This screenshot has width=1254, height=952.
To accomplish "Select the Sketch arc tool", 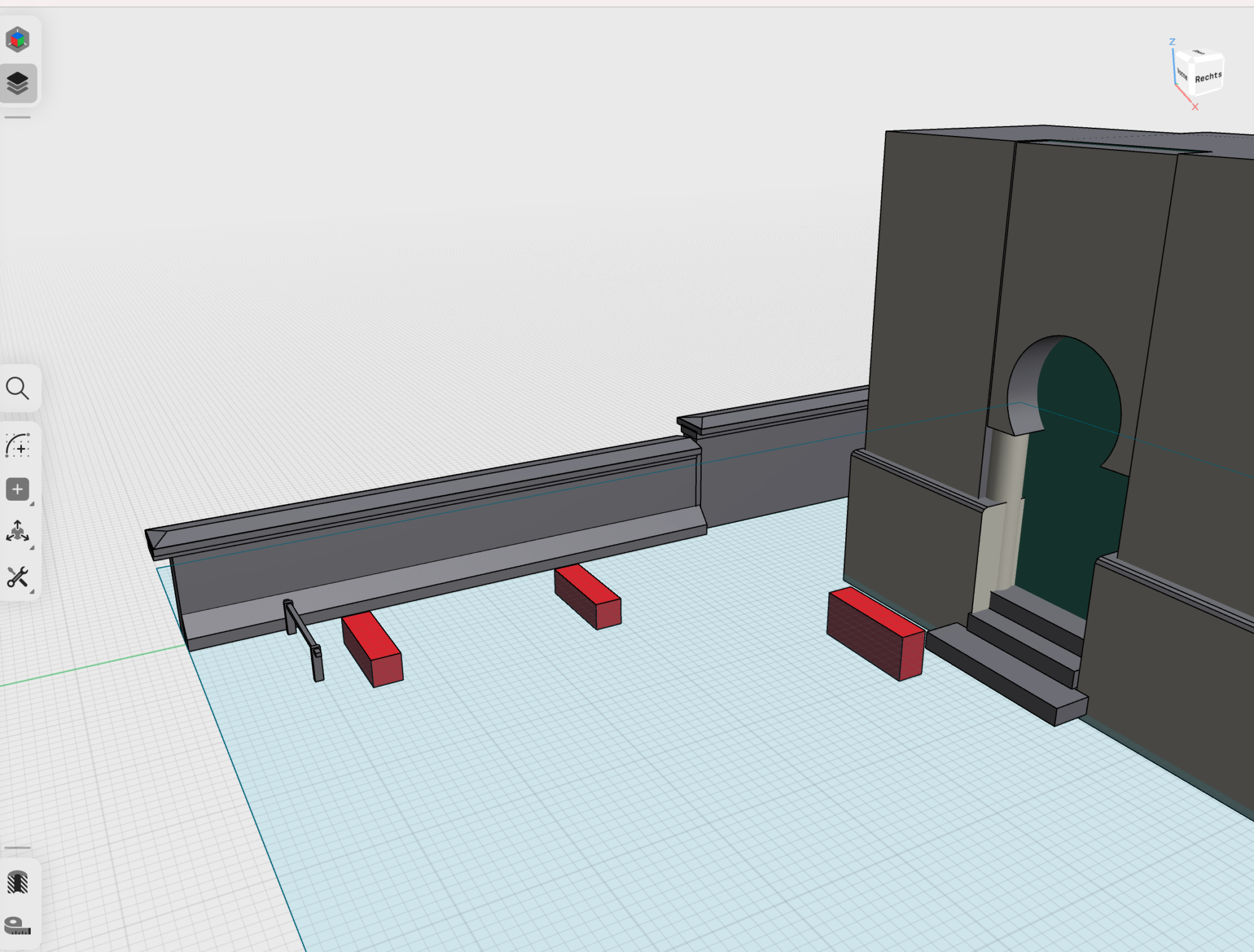I will tap(18, 446).
